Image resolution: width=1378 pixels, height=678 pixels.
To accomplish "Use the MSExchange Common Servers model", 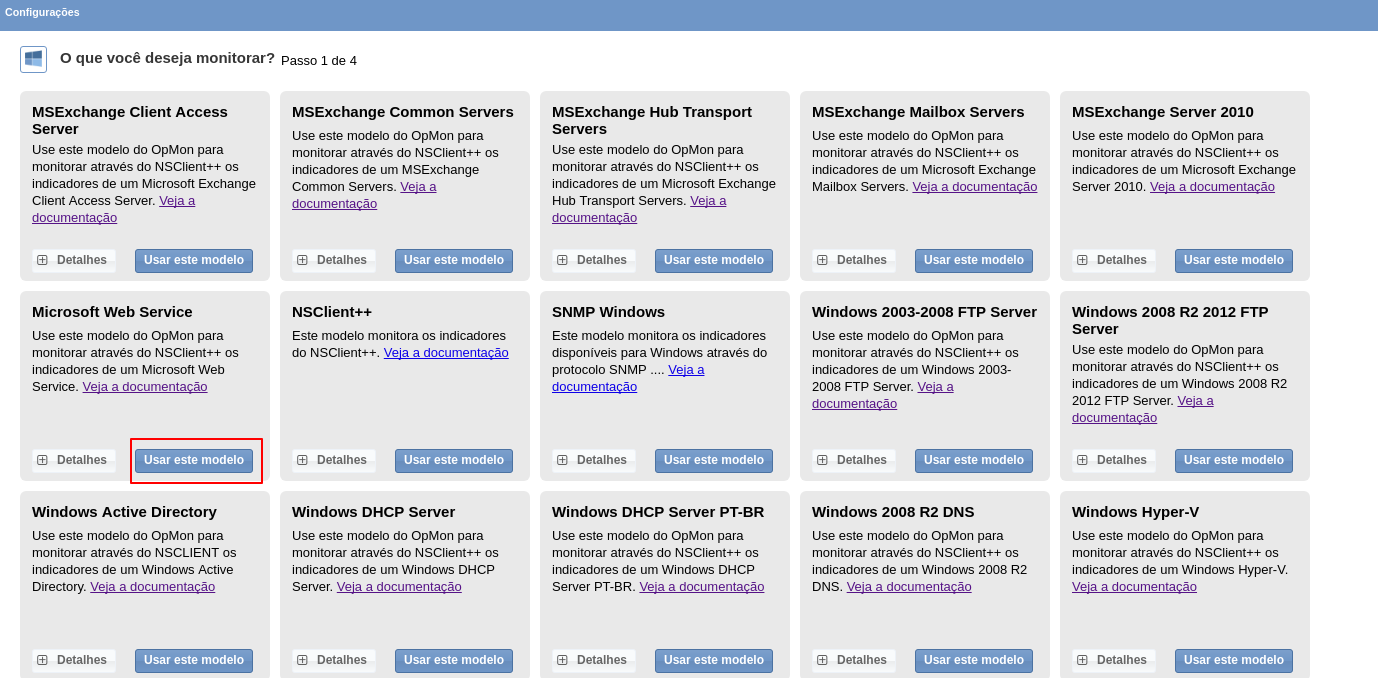I will tap(454, 260).
